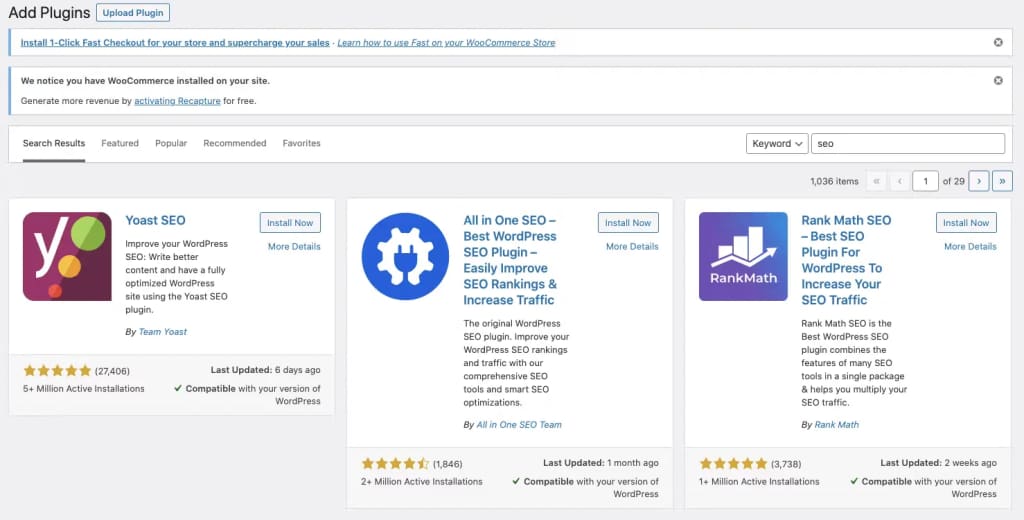Click All in One SEO star rating

395,464
